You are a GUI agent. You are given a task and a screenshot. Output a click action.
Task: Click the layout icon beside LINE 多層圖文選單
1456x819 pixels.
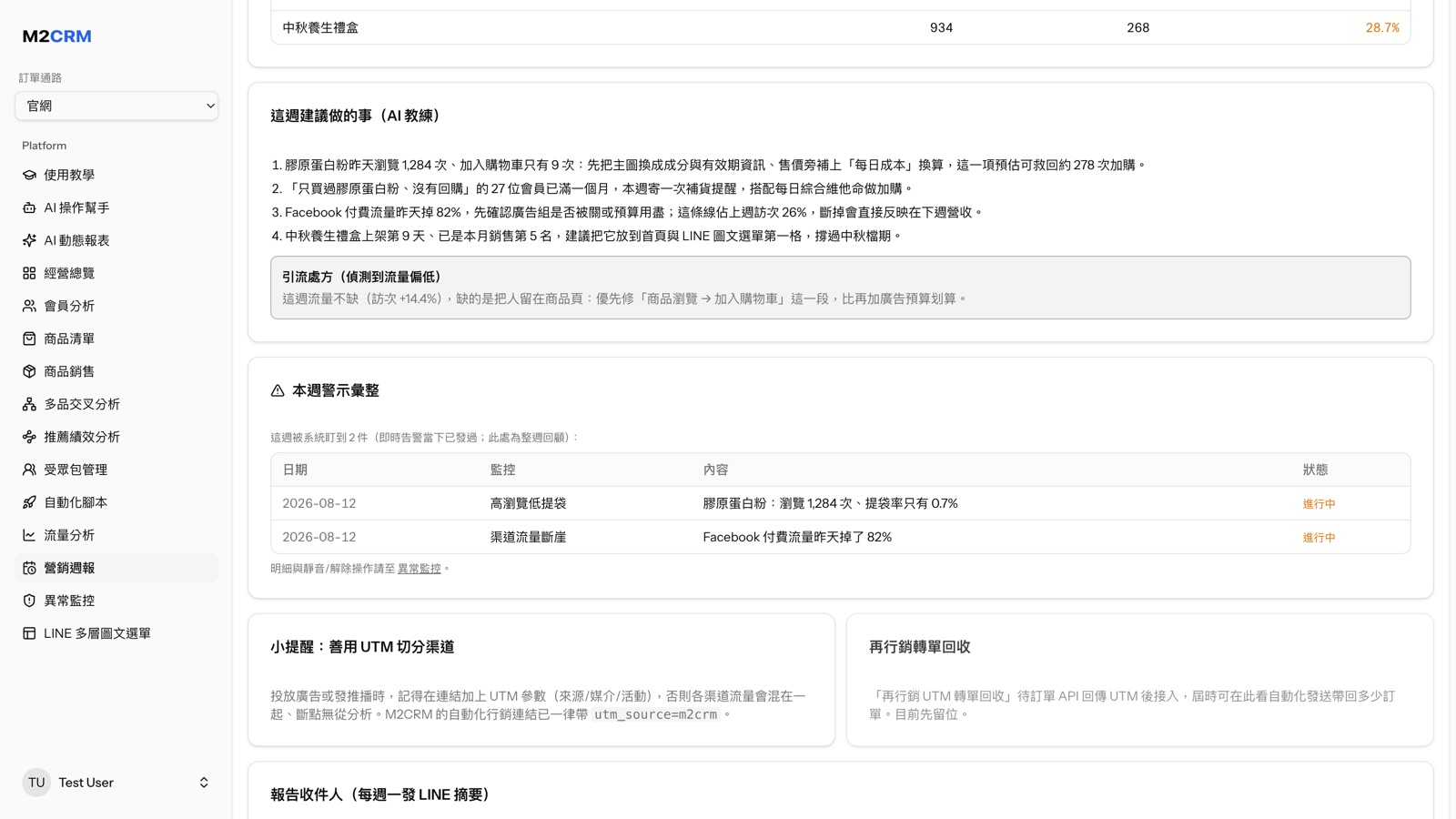29,633
